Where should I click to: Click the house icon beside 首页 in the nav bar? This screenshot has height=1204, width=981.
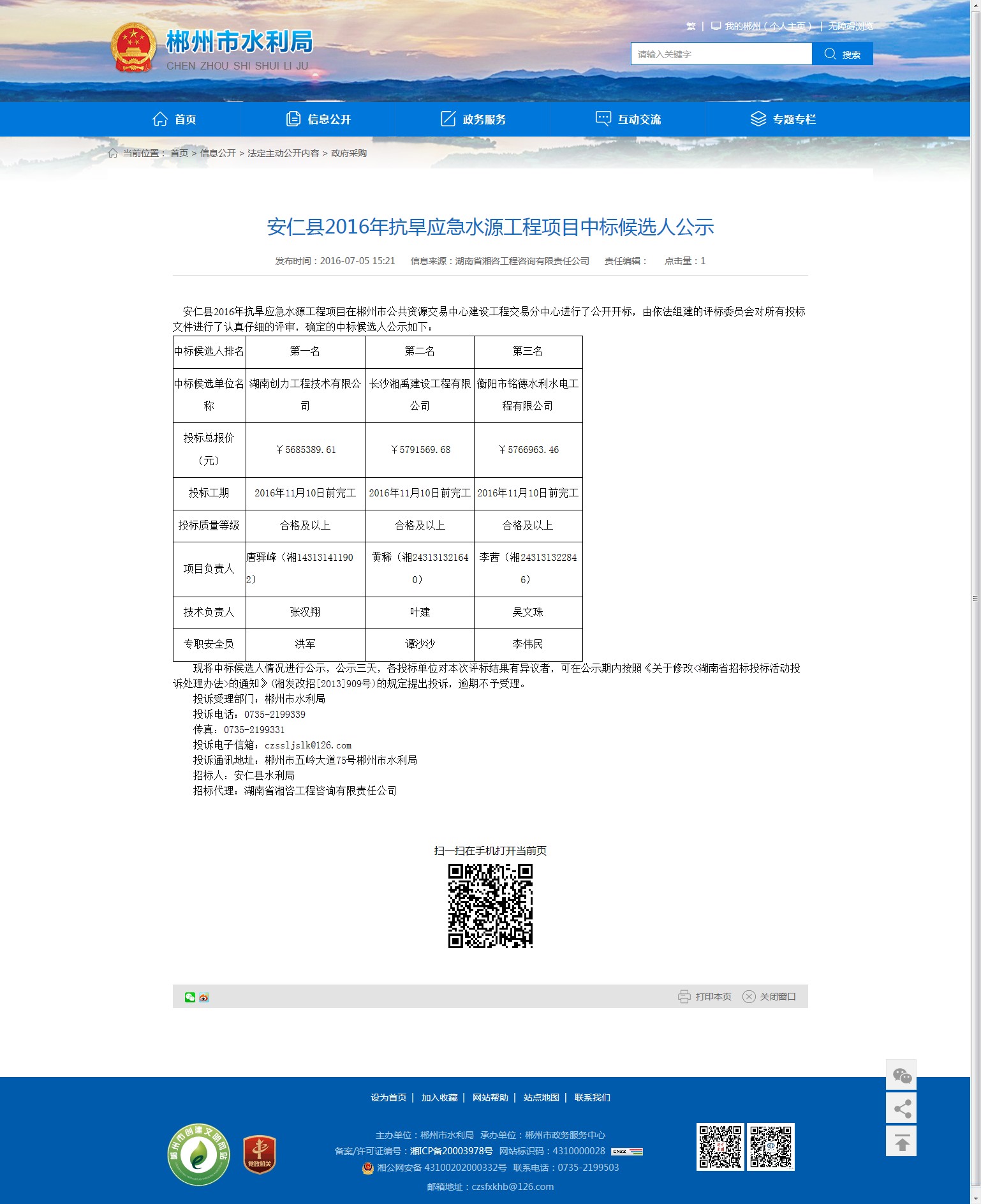[160, 119]
